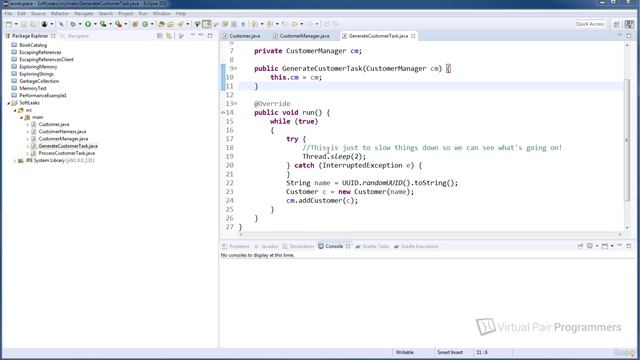Click the Coverage run icon
The width and height of the screenshot is (640, 360).
point(103,24)
